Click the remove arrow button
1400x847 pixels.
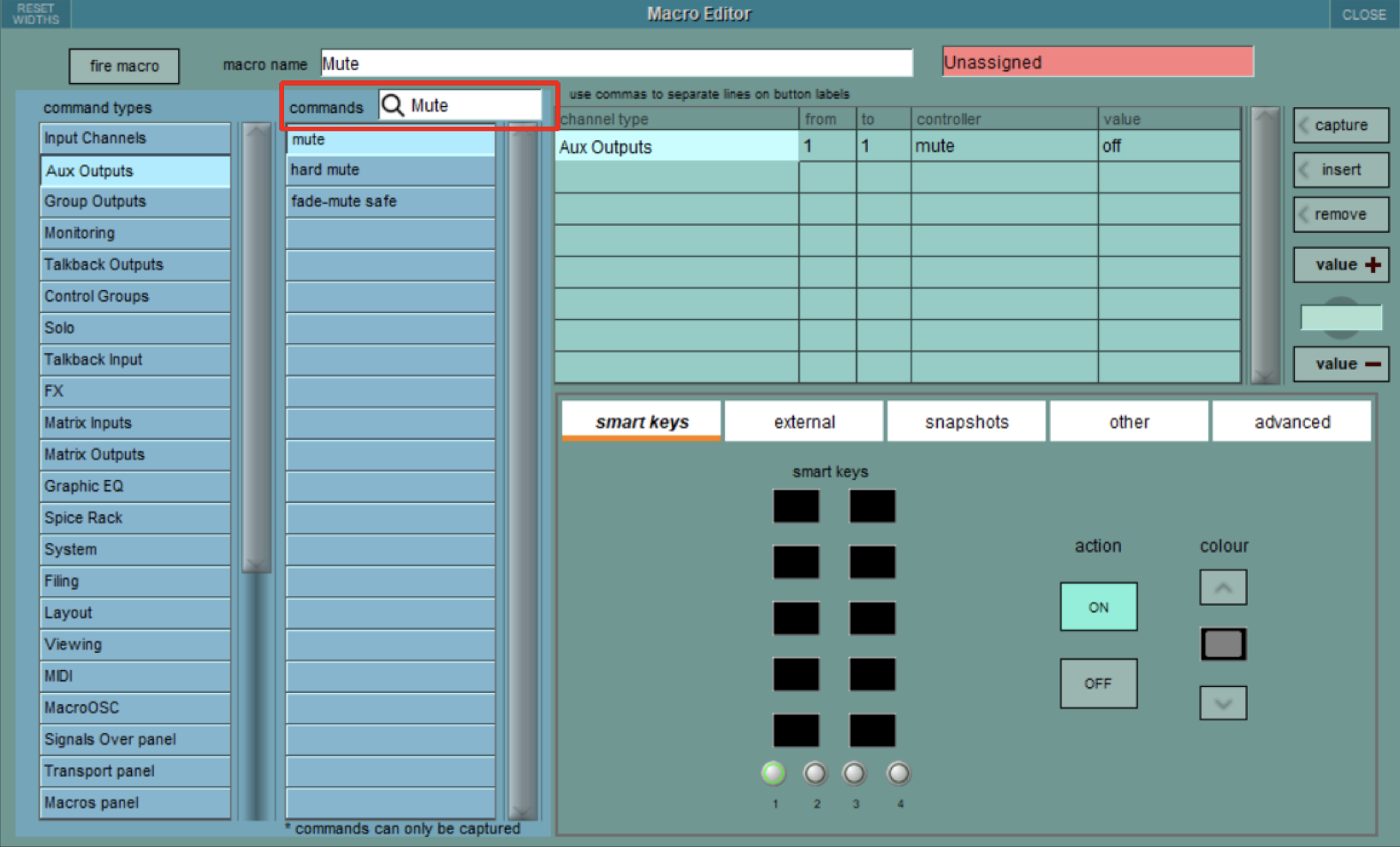click(1340, 215)
